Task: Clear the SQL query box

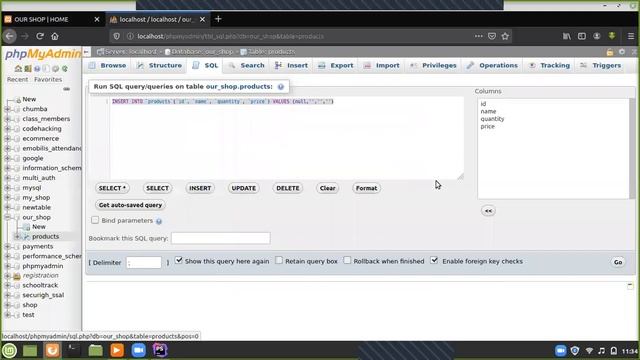Action: (x=327, y=188)
